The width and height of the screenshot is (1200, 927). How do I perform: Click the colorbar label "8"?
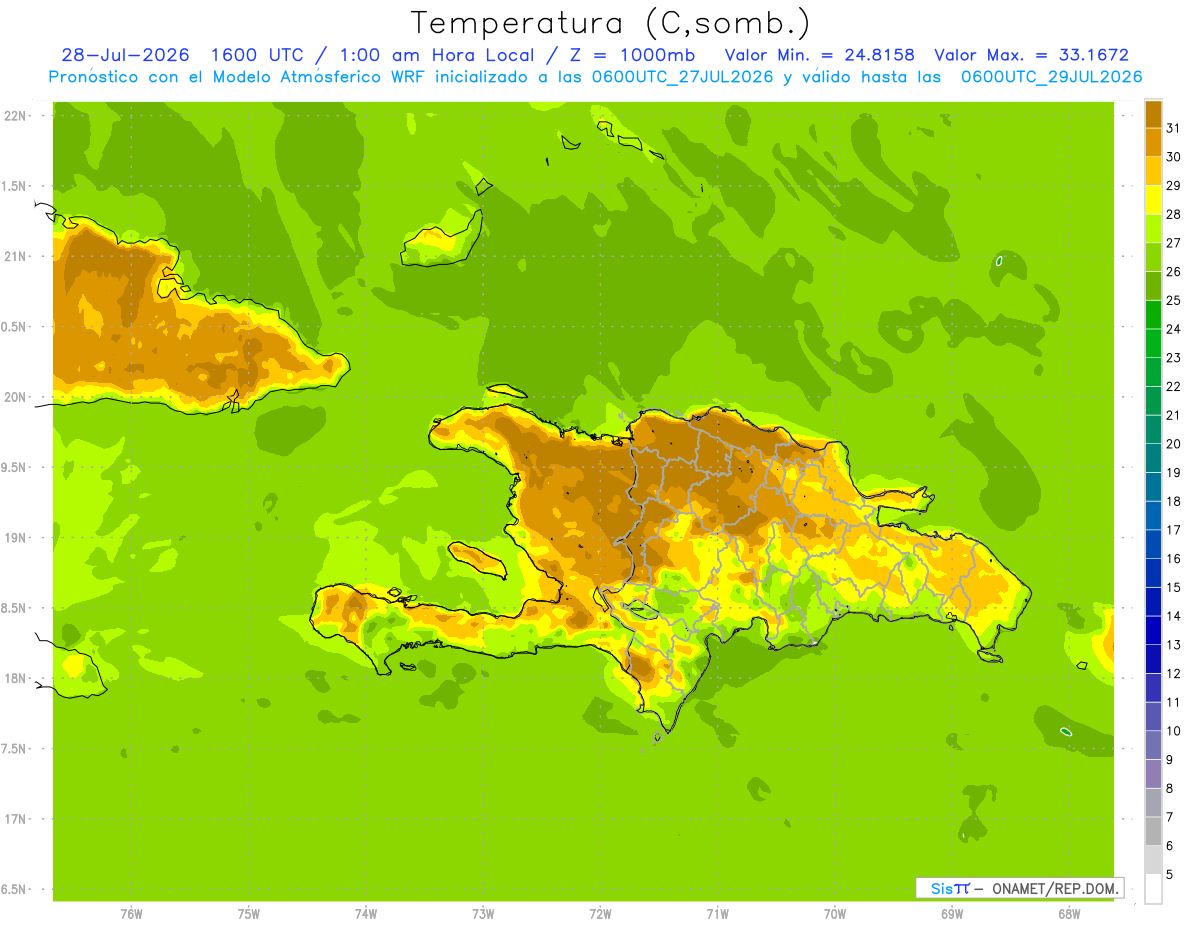[x=1170, y=789]
